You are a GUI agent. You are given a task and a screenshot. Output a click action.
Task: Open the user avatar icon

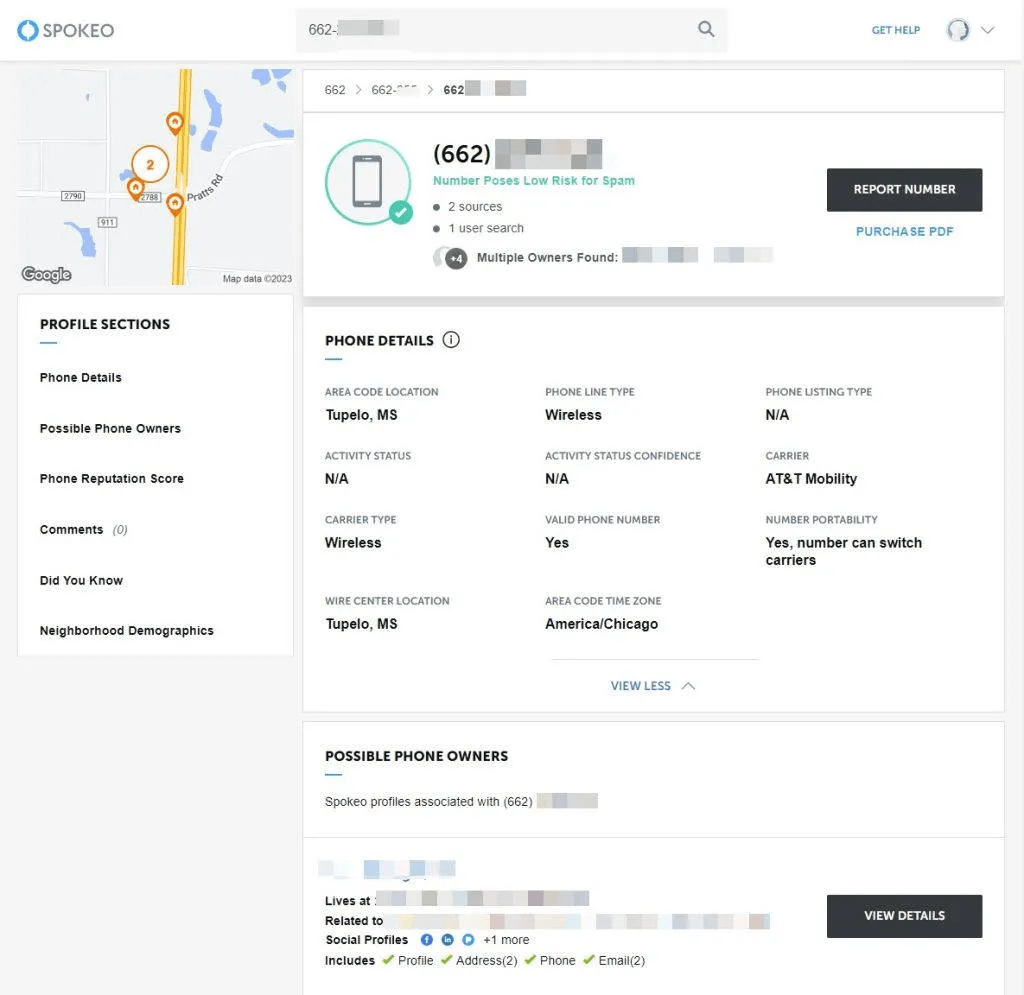click(x=958, y=30)
